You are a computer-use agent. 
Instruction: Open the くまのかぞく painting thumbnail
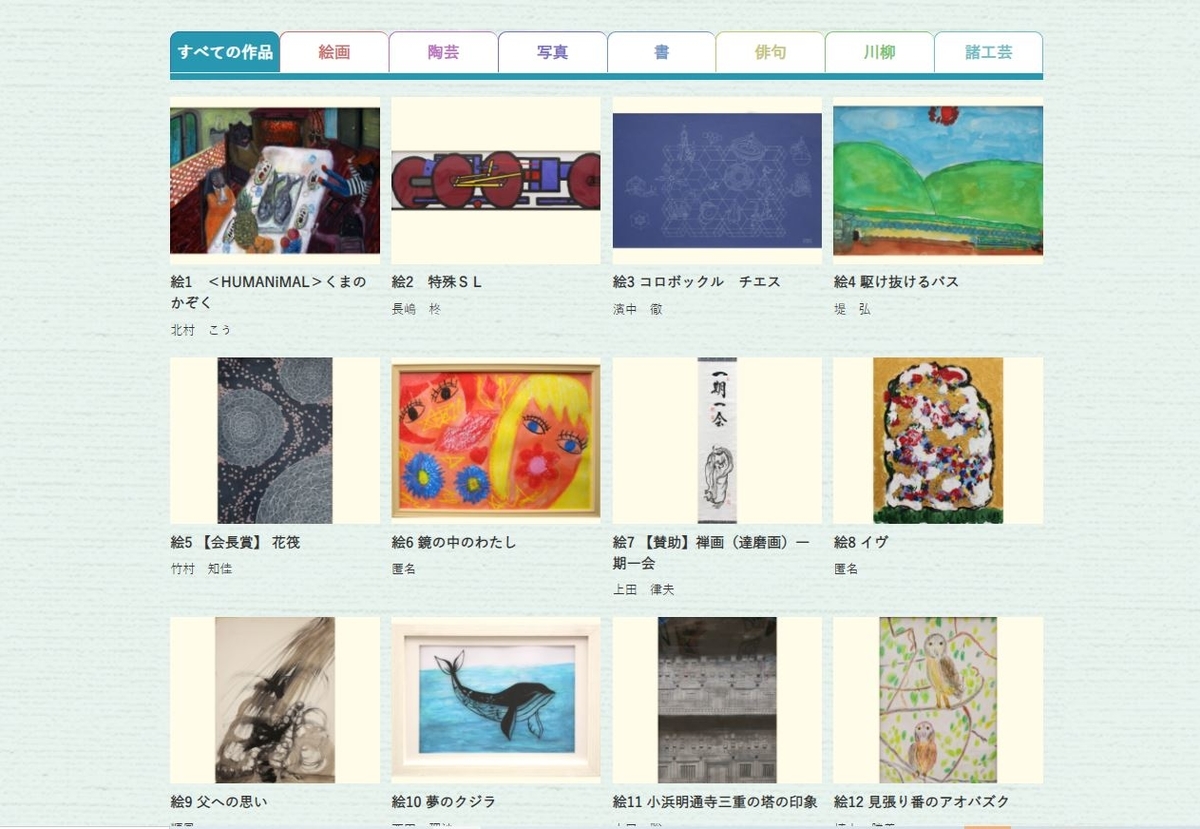(x=275, y=180)
